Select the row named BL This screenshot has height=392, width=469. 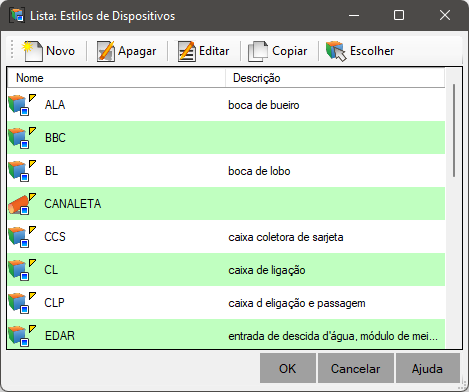(x=226, y=171)
